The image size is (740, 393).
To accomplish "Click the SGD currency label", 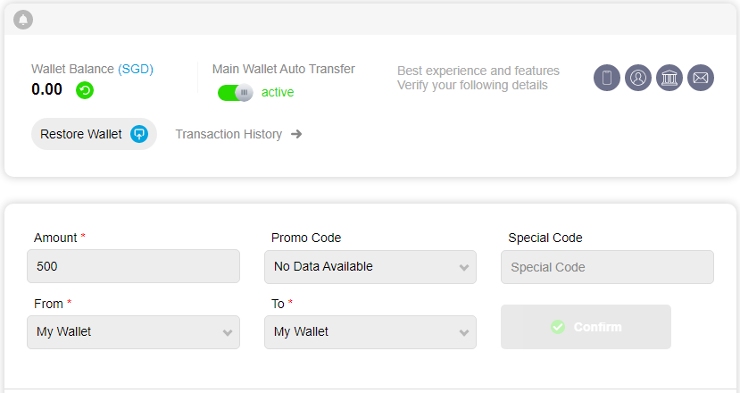I will 135,69.
